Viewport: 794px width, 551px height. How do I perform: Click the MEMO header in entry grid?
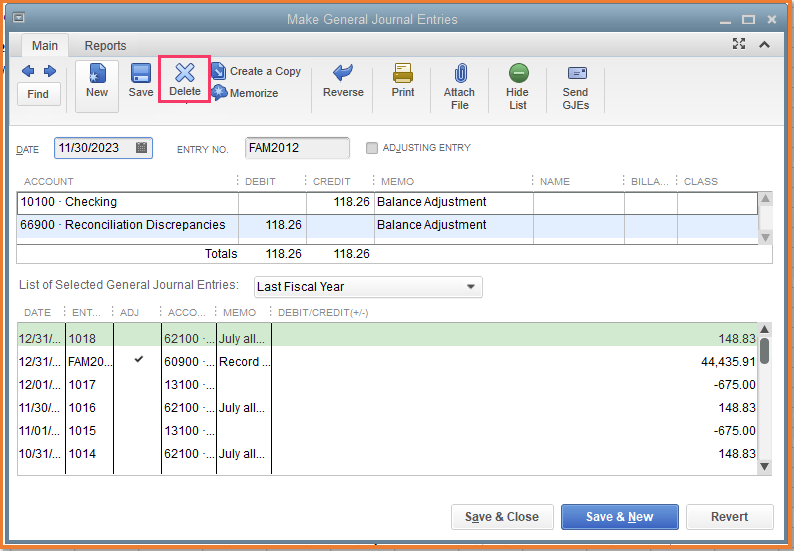pos(398,181)
